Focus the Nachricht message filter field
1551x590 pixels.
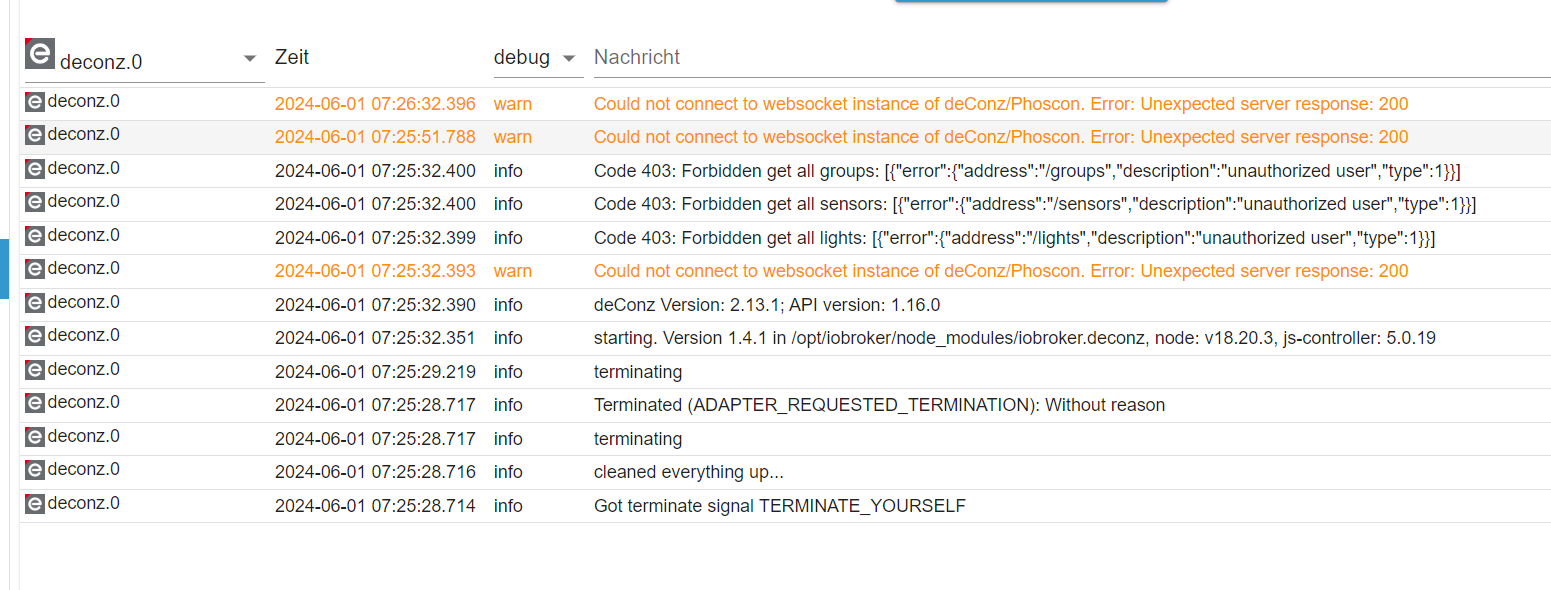(1071, 58)
